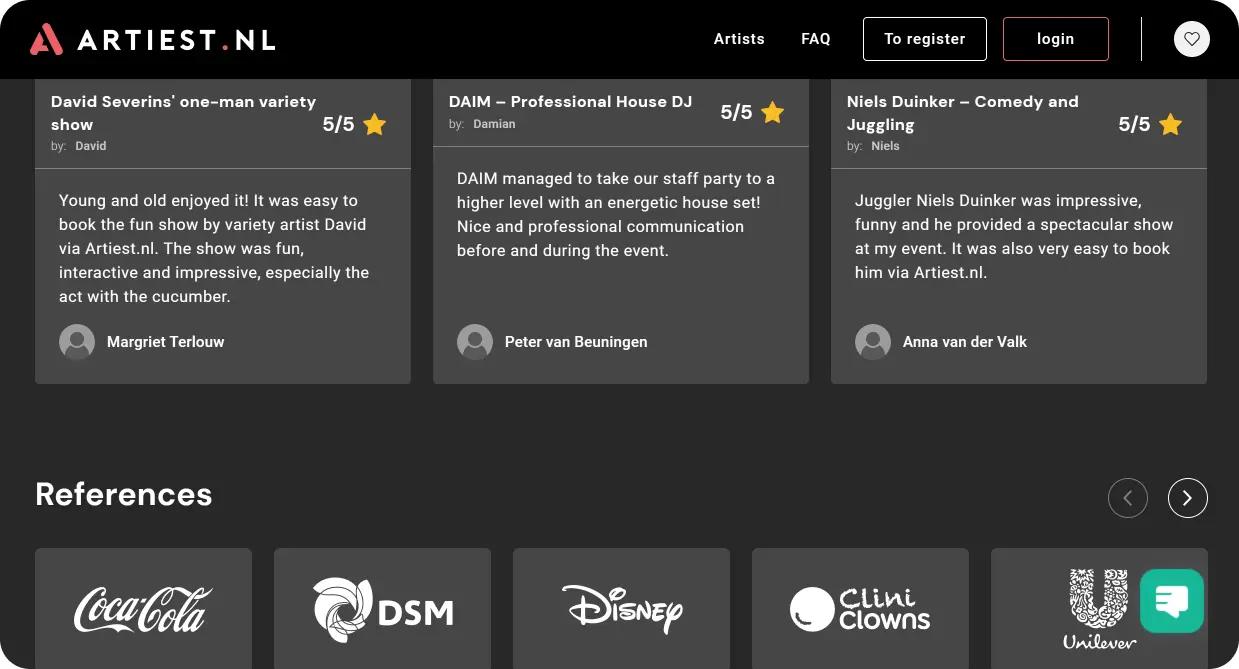Image resolution: width=1239 pixels, height=669 pixels.
Task: Click reviewer name Margriet Terlouw
Action: coord(166,342)
